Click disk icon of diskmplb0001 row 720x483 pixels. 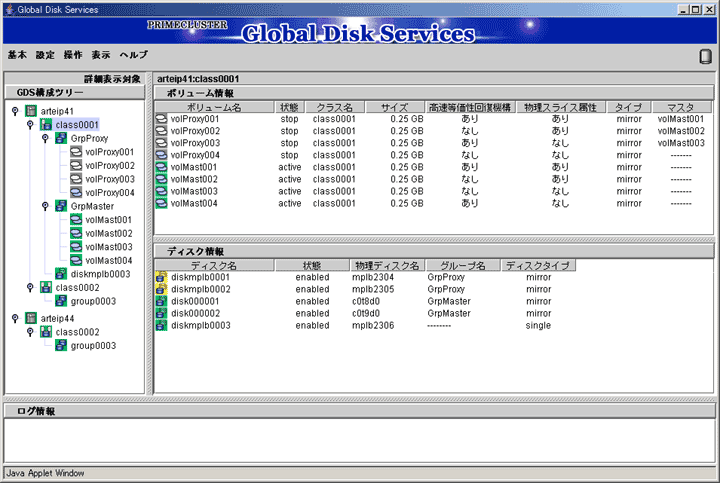coord(161,277)
